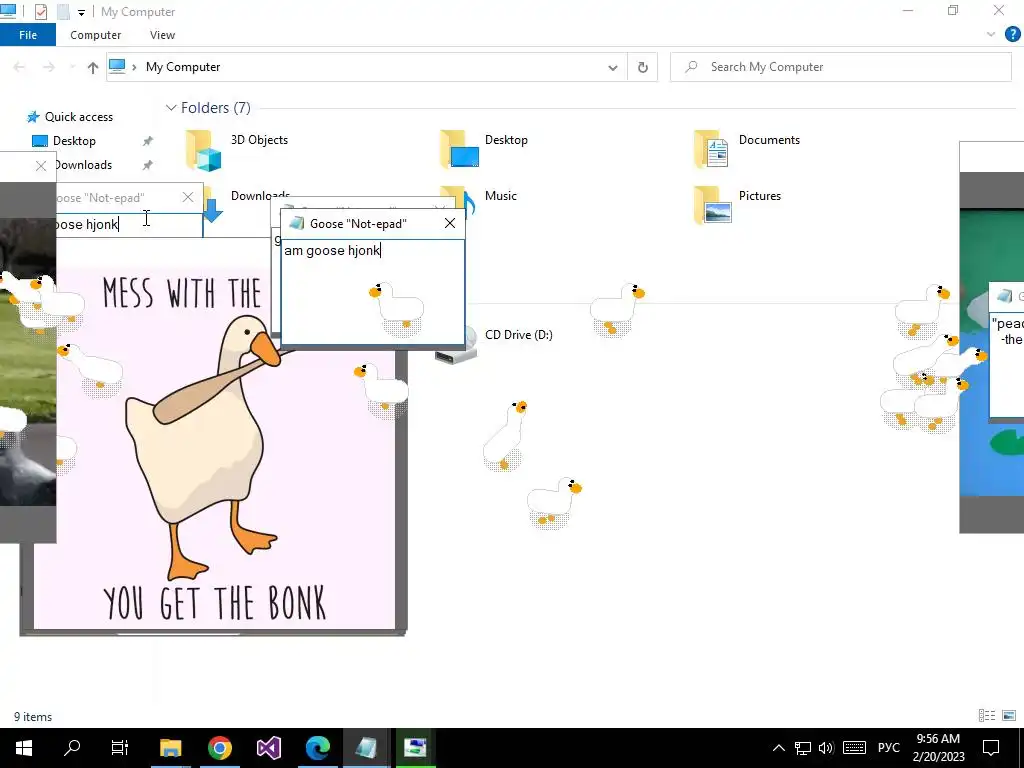The height and width of the screenshot is (768, 1024).
Task: Click the green-highlighted taskbar app icon
Action: coord(415,748)
